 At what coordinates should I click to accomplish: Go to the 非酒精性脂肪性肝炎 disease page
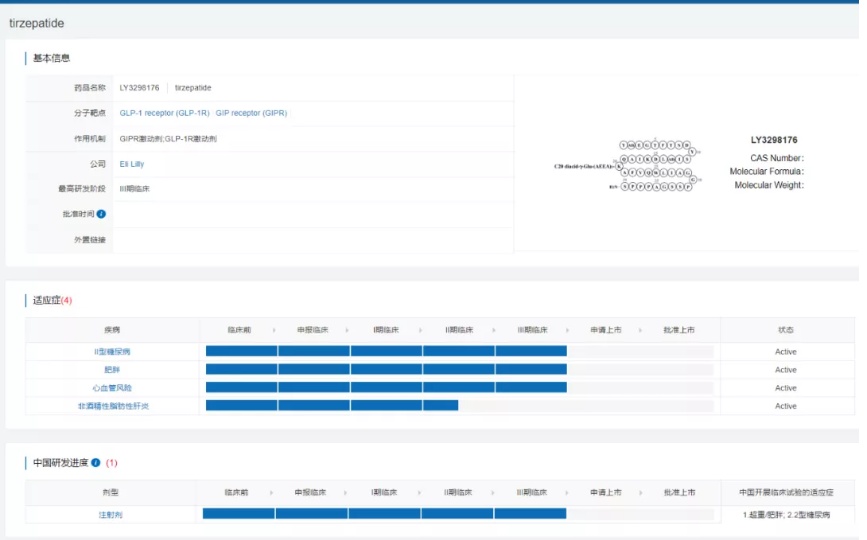point(113,406)
